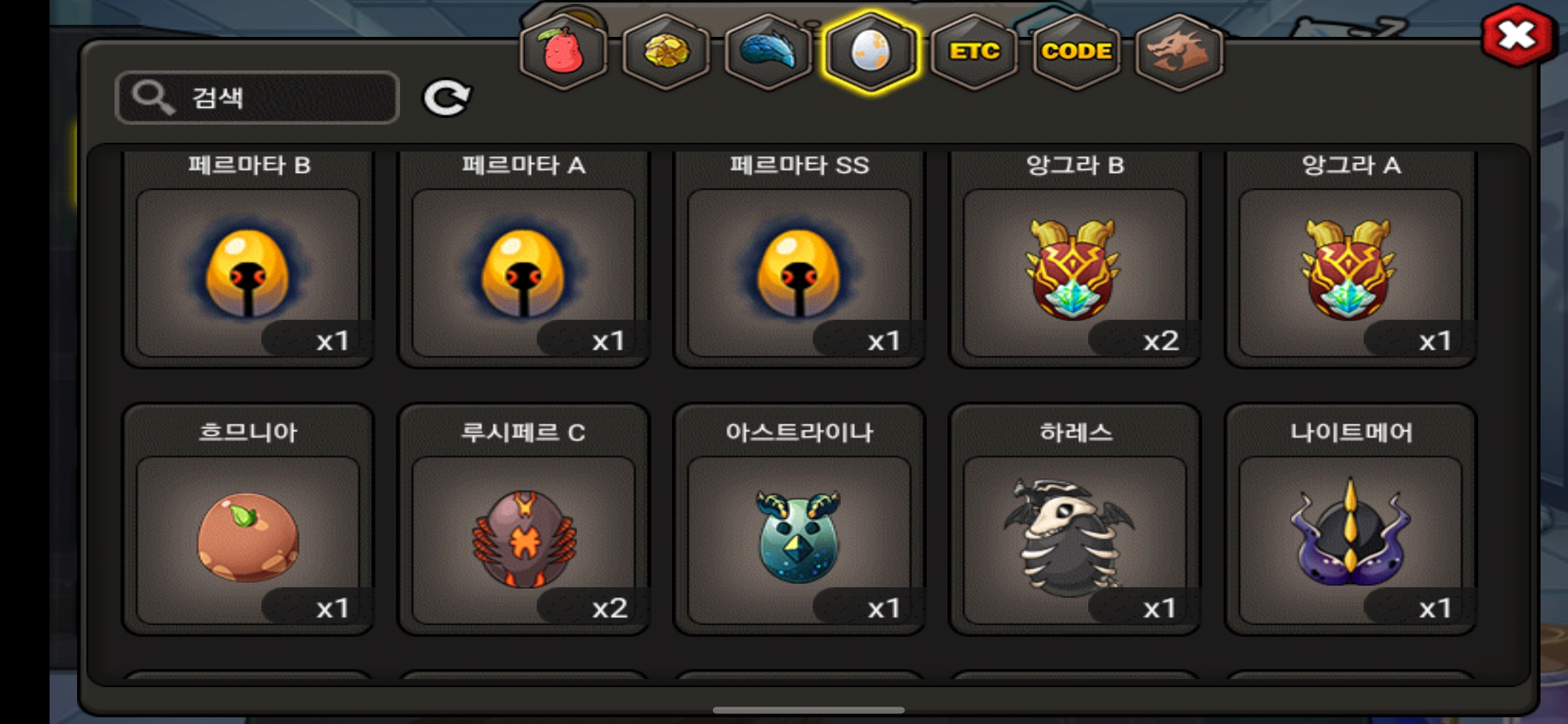
Task: Tap the 앙그라 A egg item
Action: 1350,258
